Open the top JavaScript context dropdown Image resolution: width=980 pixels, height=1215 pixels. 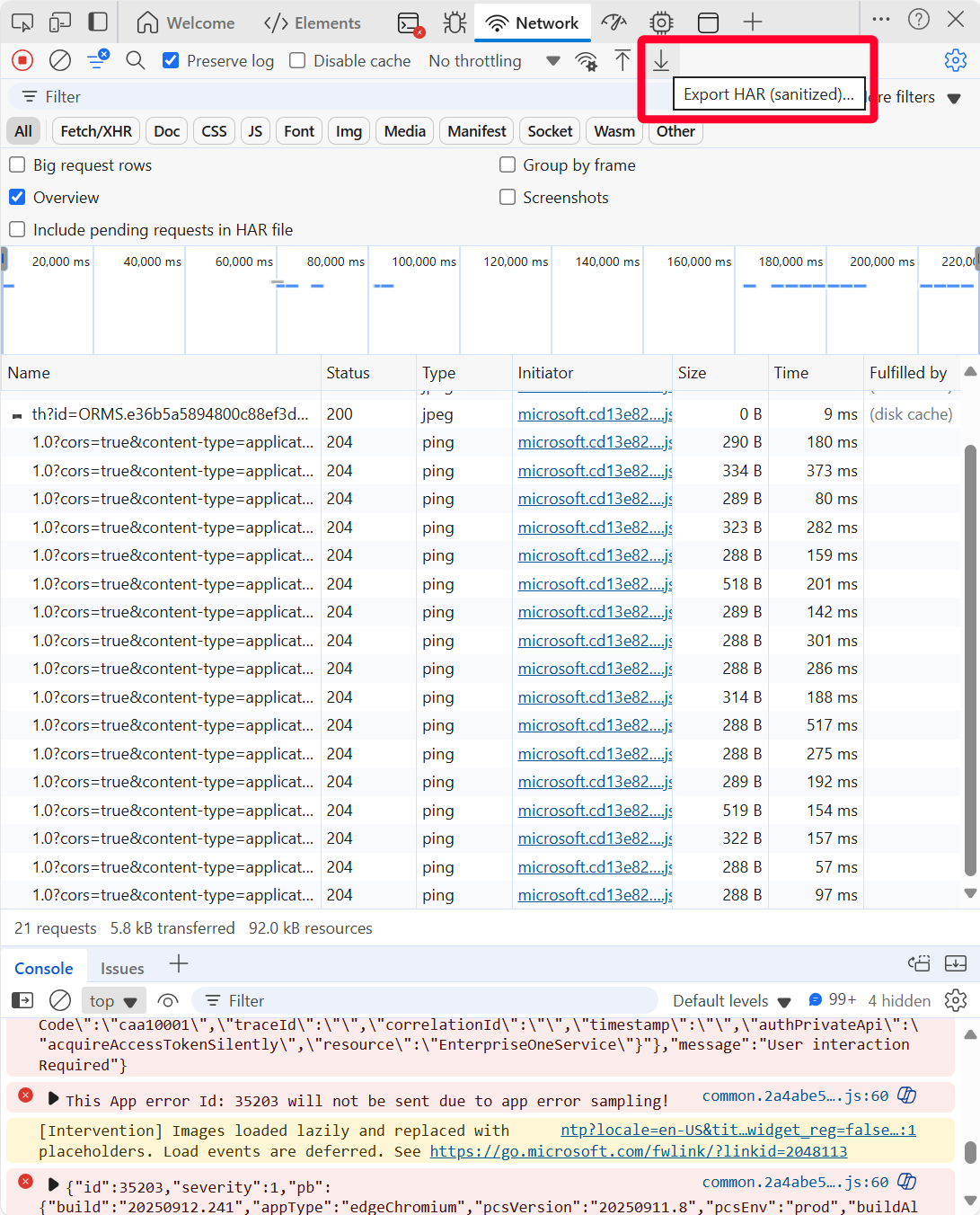(x=112, y=1000)
